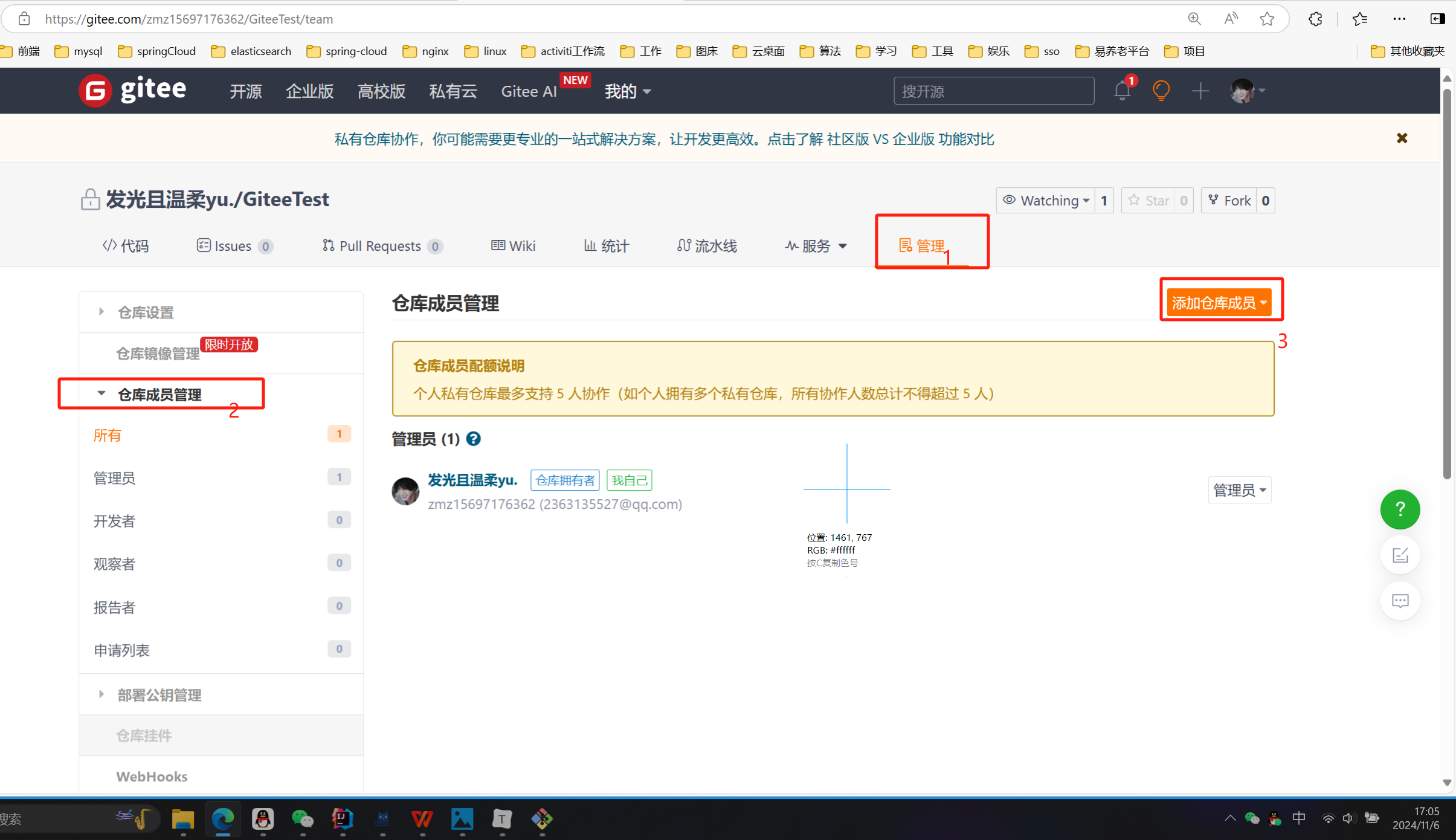Open WebHooks in sidebar

click(152, 777)
